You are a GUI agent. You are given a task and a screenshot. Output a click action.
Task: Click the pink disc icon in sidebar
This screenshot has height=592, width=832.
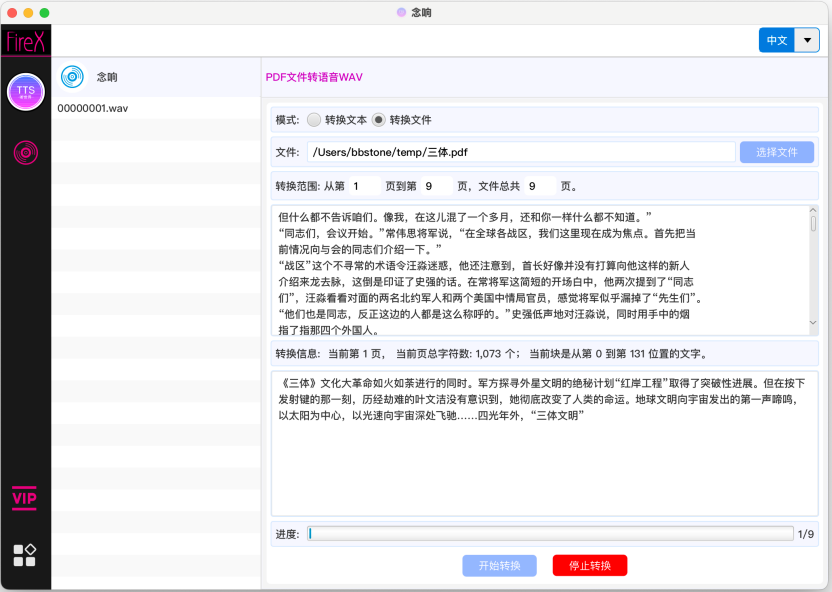pos(25,153)
